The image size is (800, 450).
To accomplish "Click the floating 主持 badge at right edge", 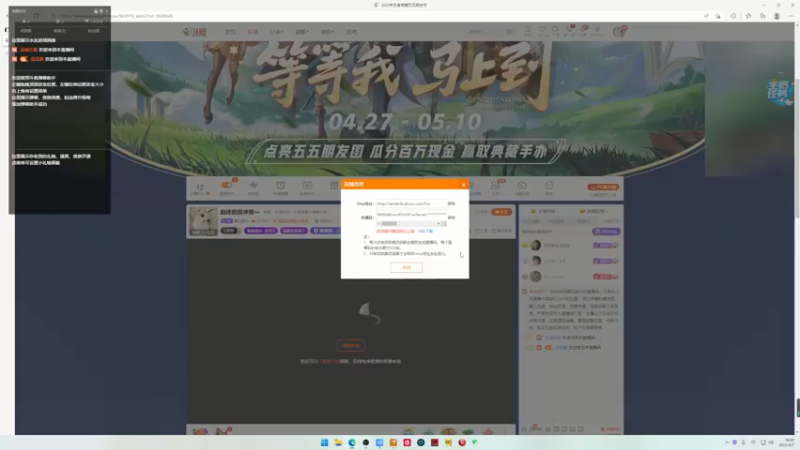I will point(779,92).
